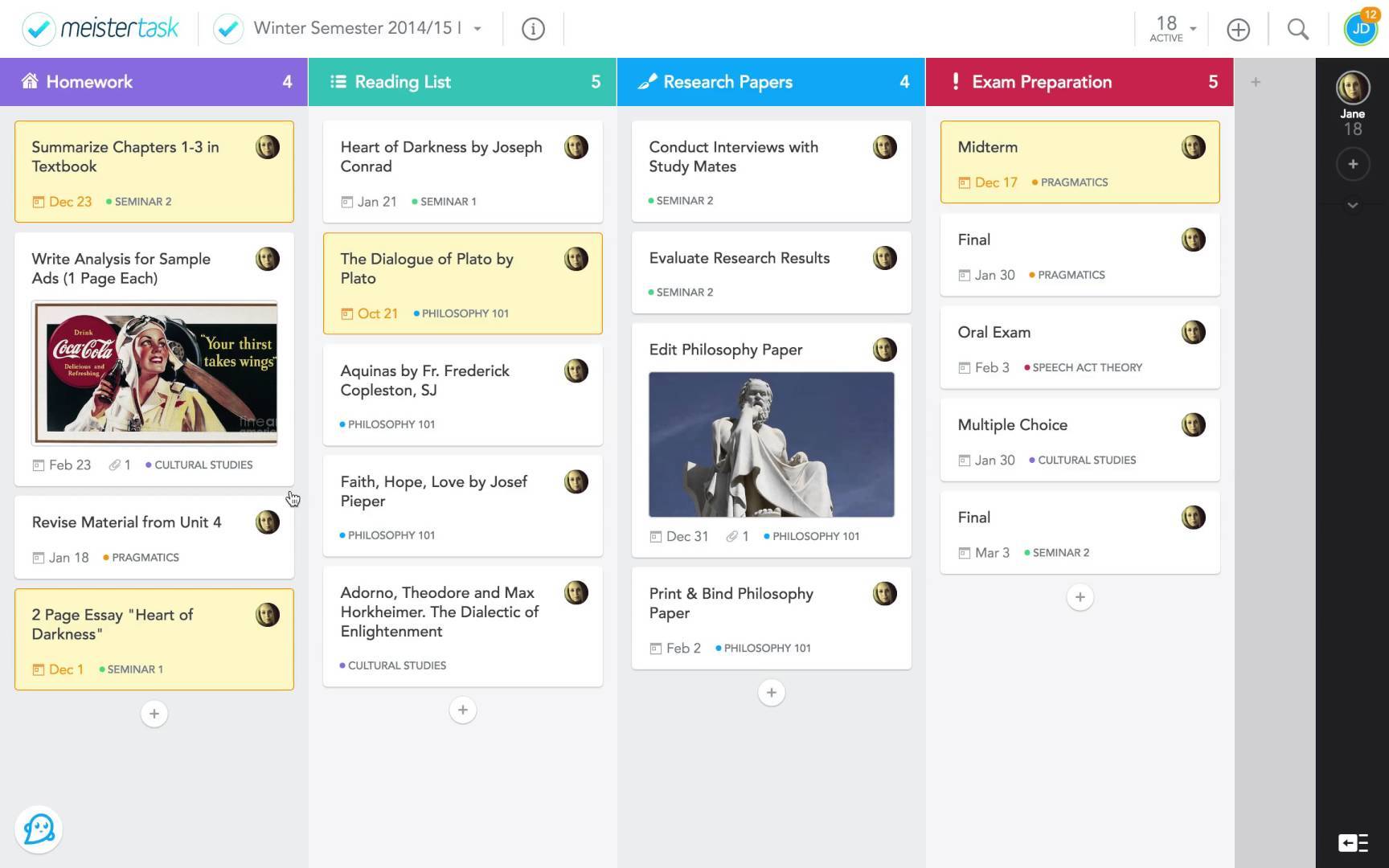Click the Dec 31 date on Edit Philosophy Paper
This screenshot has width=1389, height=868.
pyautogui.click(x=679, y=536)
